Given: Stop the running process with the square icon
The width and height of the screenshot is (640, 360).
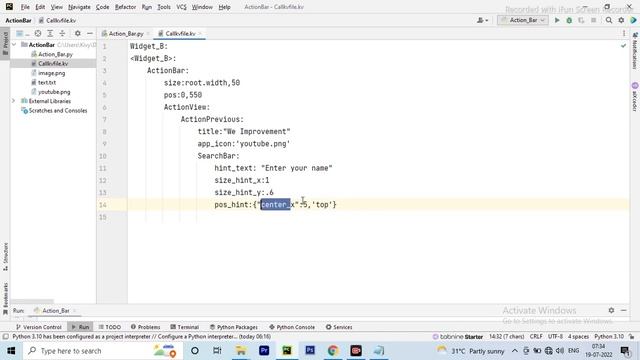Looking at the screenshot, I should (x=594, y=20).
